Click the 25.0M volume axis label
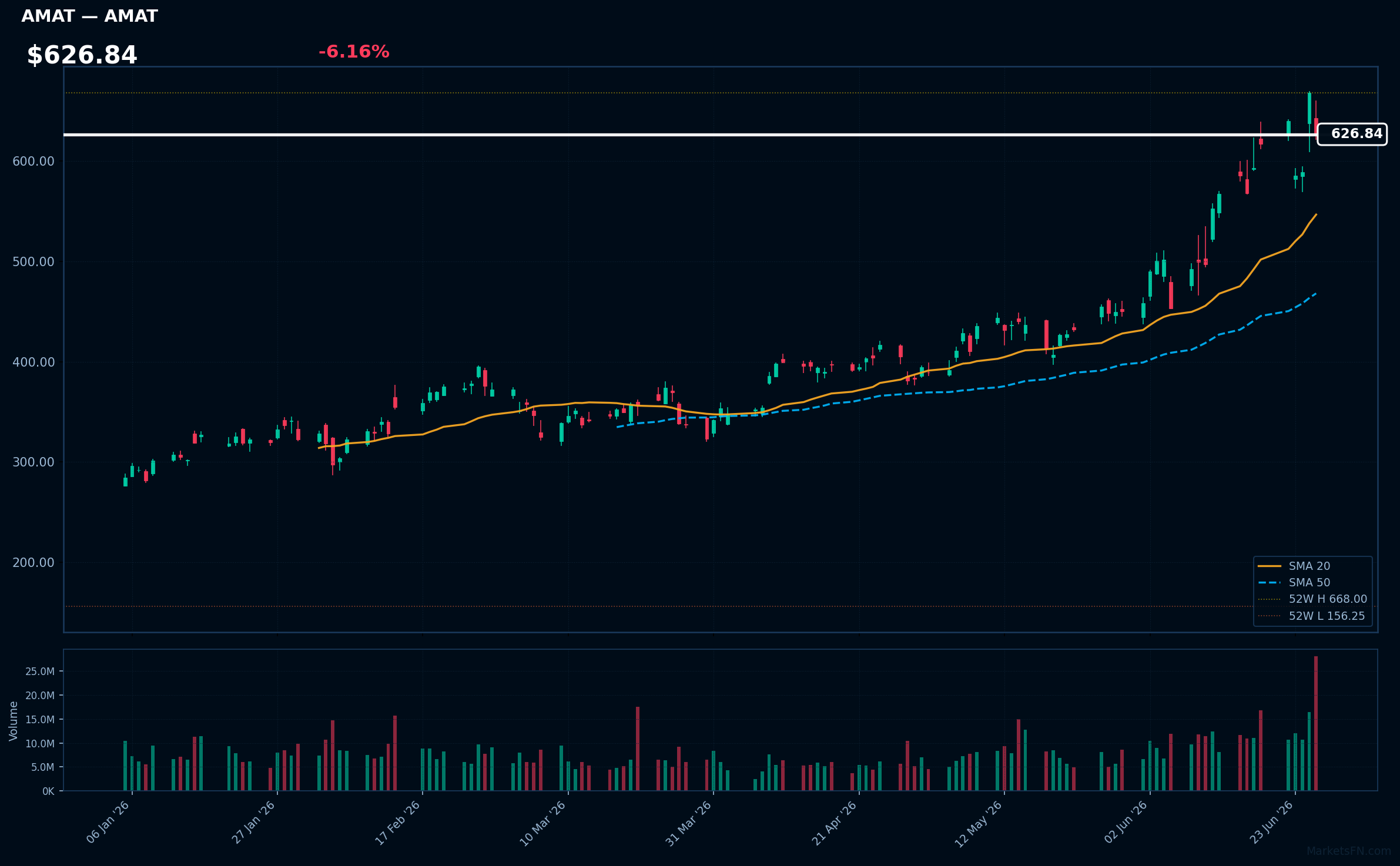 pyautogui.click(x=40, y=672)
